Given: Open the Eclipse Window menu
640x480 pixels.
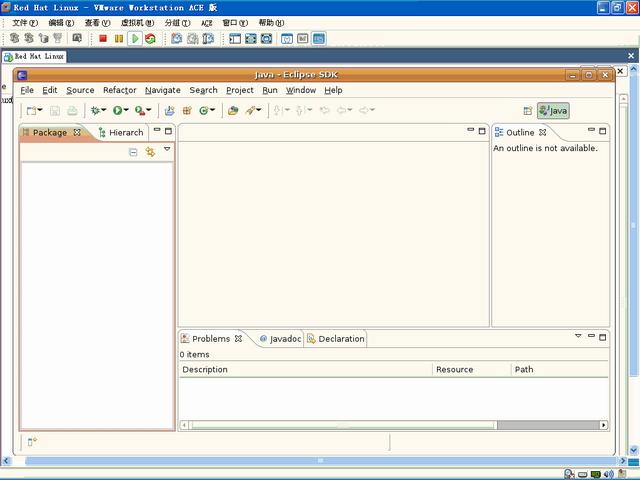Looking at the screenshot, I should [x=301, y=90].
